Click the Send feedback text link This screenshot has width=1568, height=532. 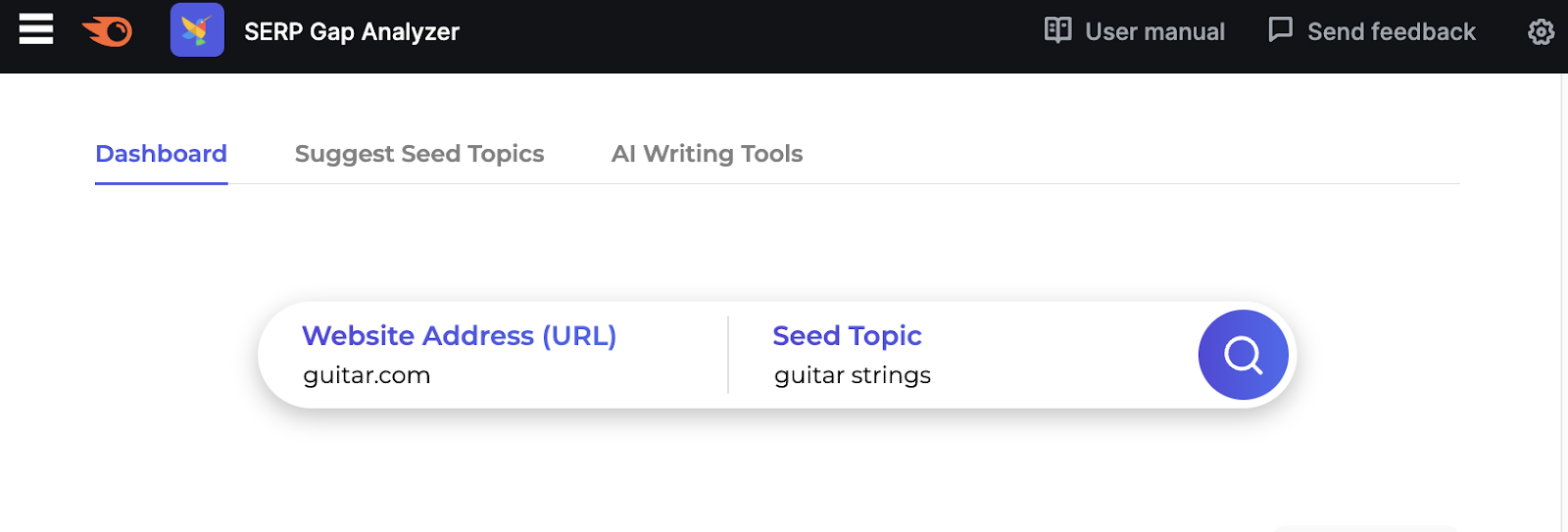click(x=1391, y=32)
